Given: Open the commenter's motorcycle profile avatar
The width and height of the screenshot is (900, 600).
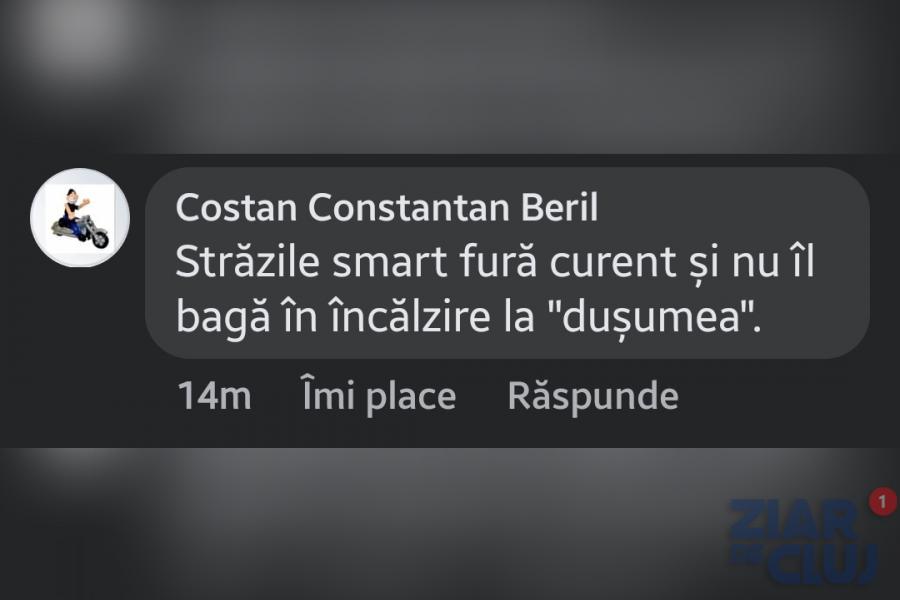Looking at the screenshot, I should 80,217.
